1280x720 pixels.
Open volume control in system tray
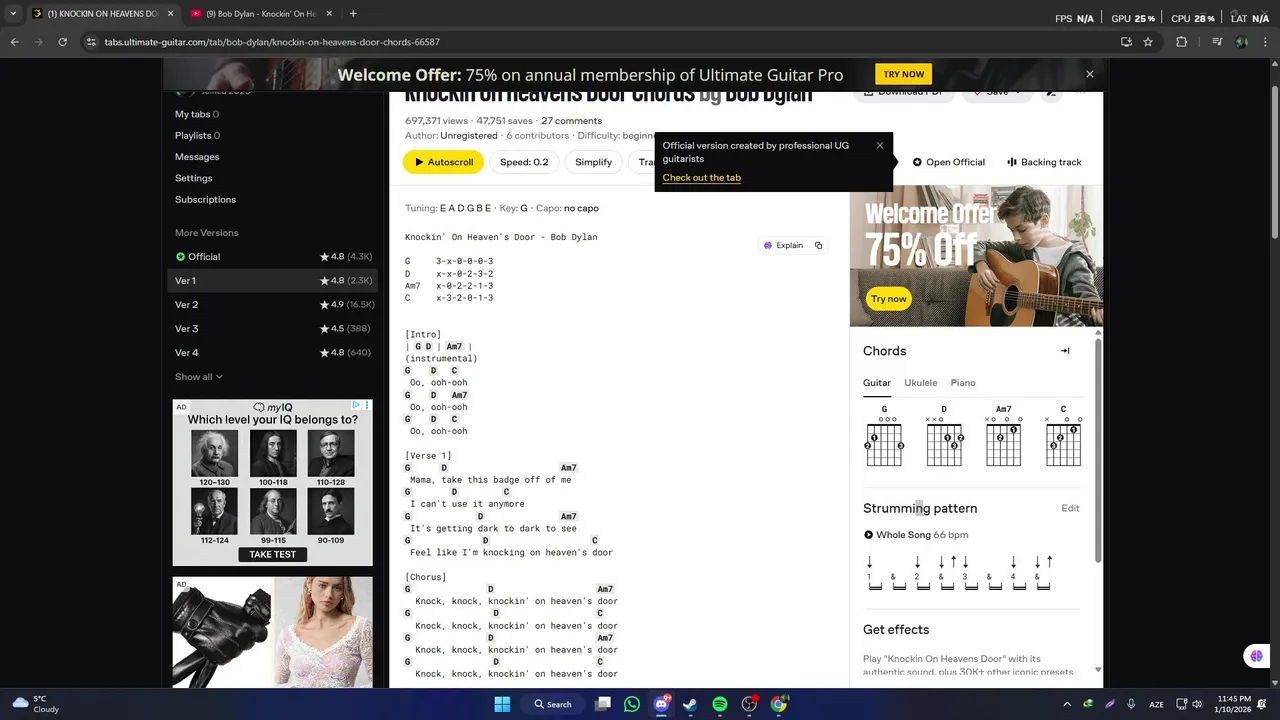coord(1197,704)
